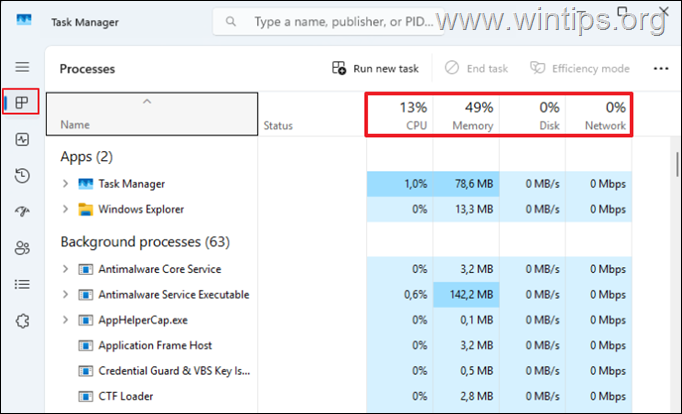
Task: Sort processes by CPU column
Action: (x=399, y=114)
